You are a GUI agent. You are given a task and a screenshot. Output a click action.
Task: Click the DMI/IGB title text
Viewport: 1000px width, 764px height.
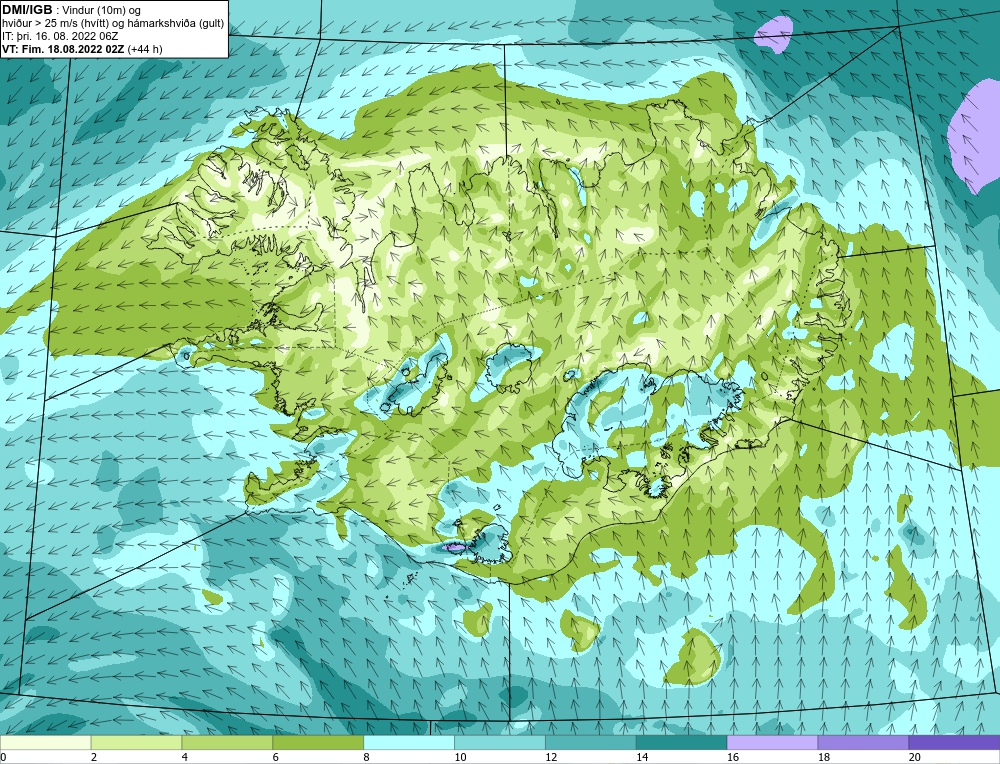pos(27,10)
